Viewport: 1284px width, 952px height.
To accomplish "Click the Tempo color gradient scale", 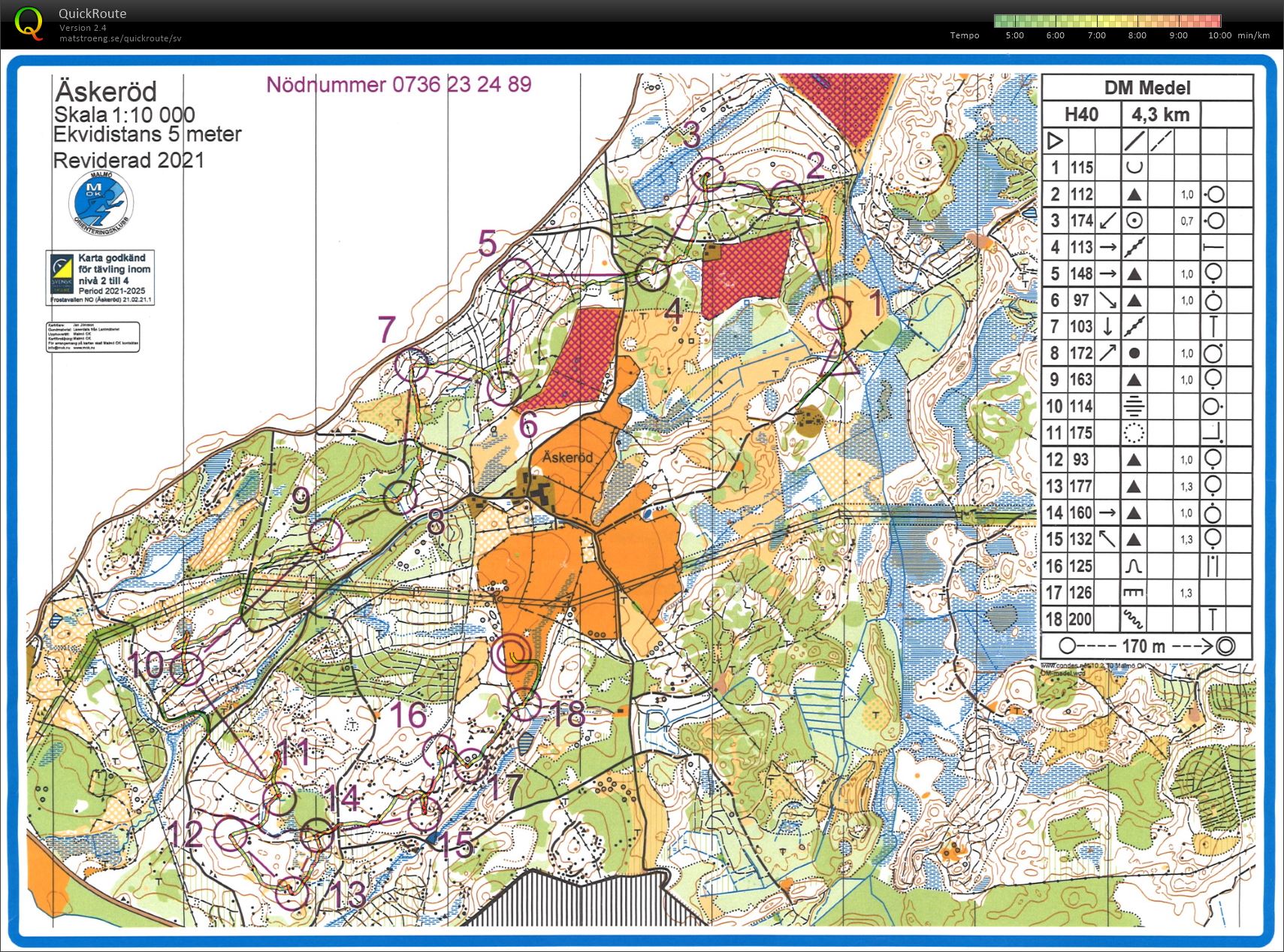I will pyautogui.click(x=1107, y=21).
